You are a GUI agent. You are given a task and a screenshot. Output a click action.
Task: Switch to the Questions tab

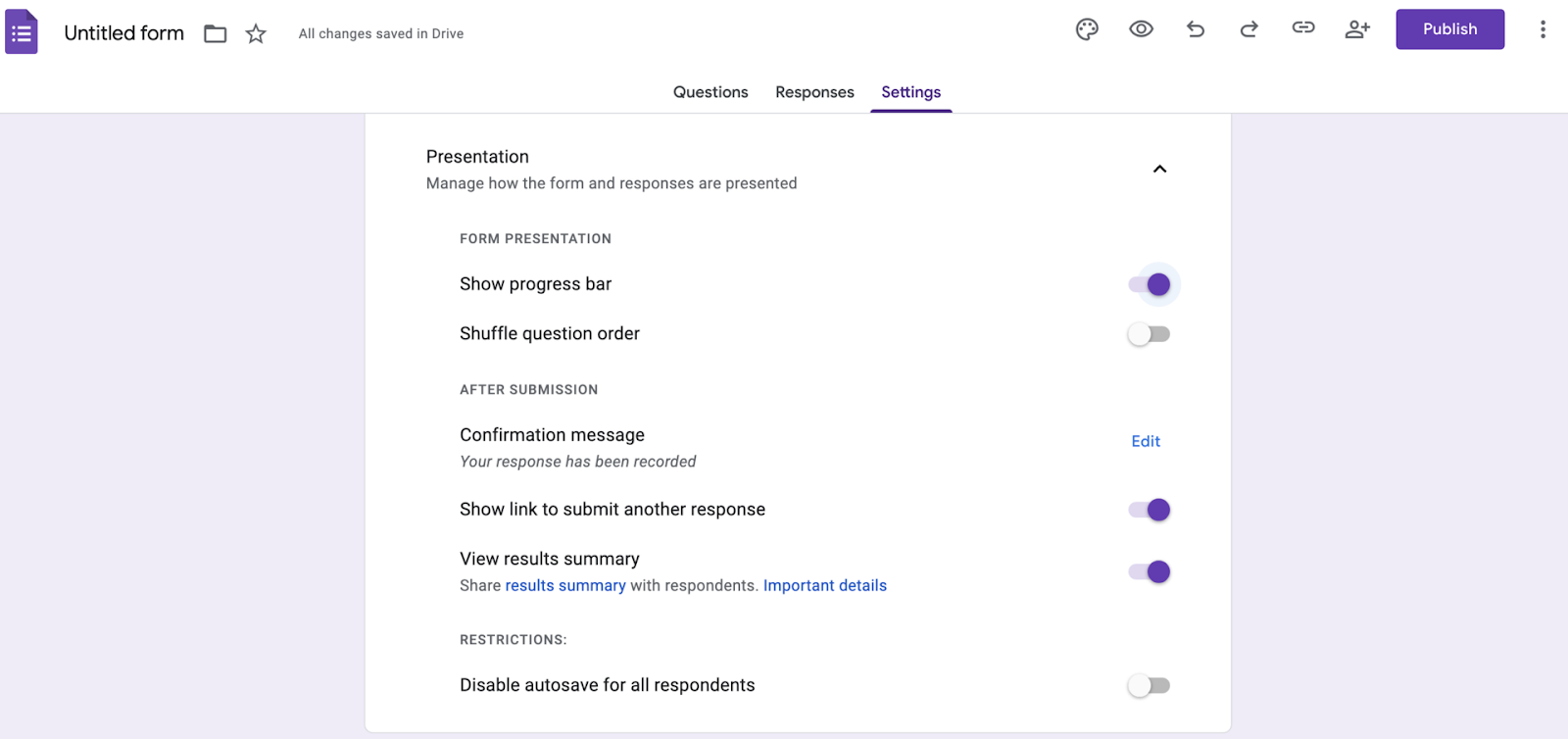[x=710, y=92]
